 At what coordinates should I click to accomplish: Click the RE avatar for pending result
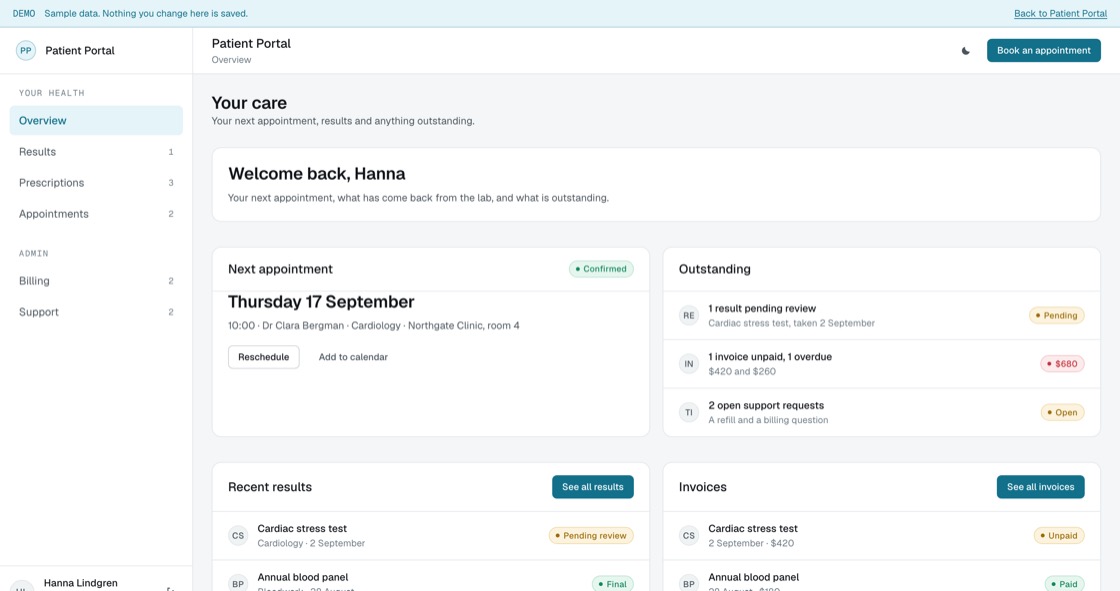click(x=689, y=315)
